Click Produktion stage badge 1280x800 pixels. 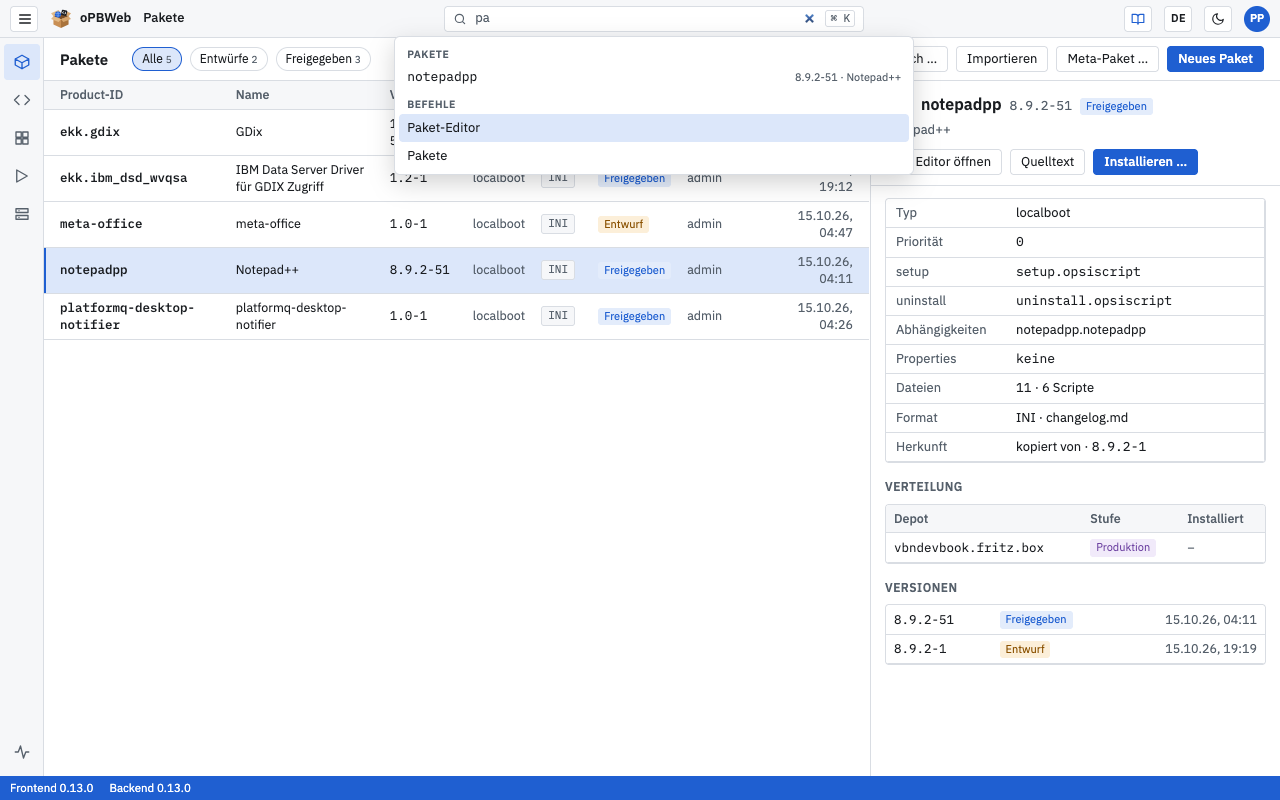coord(1123,548)
